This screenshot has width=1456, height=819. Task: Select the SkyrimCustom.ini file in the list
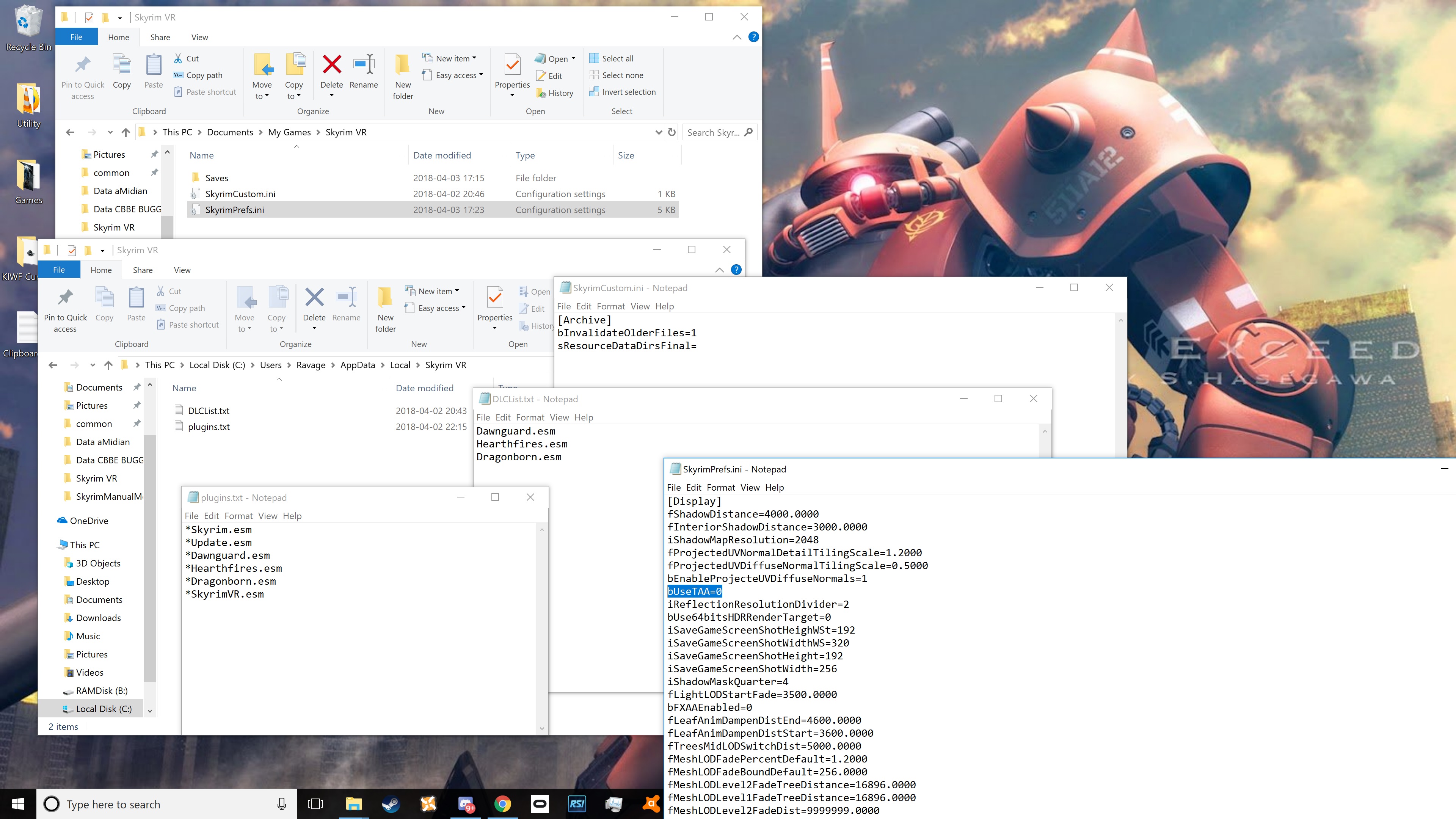point(240,194)
